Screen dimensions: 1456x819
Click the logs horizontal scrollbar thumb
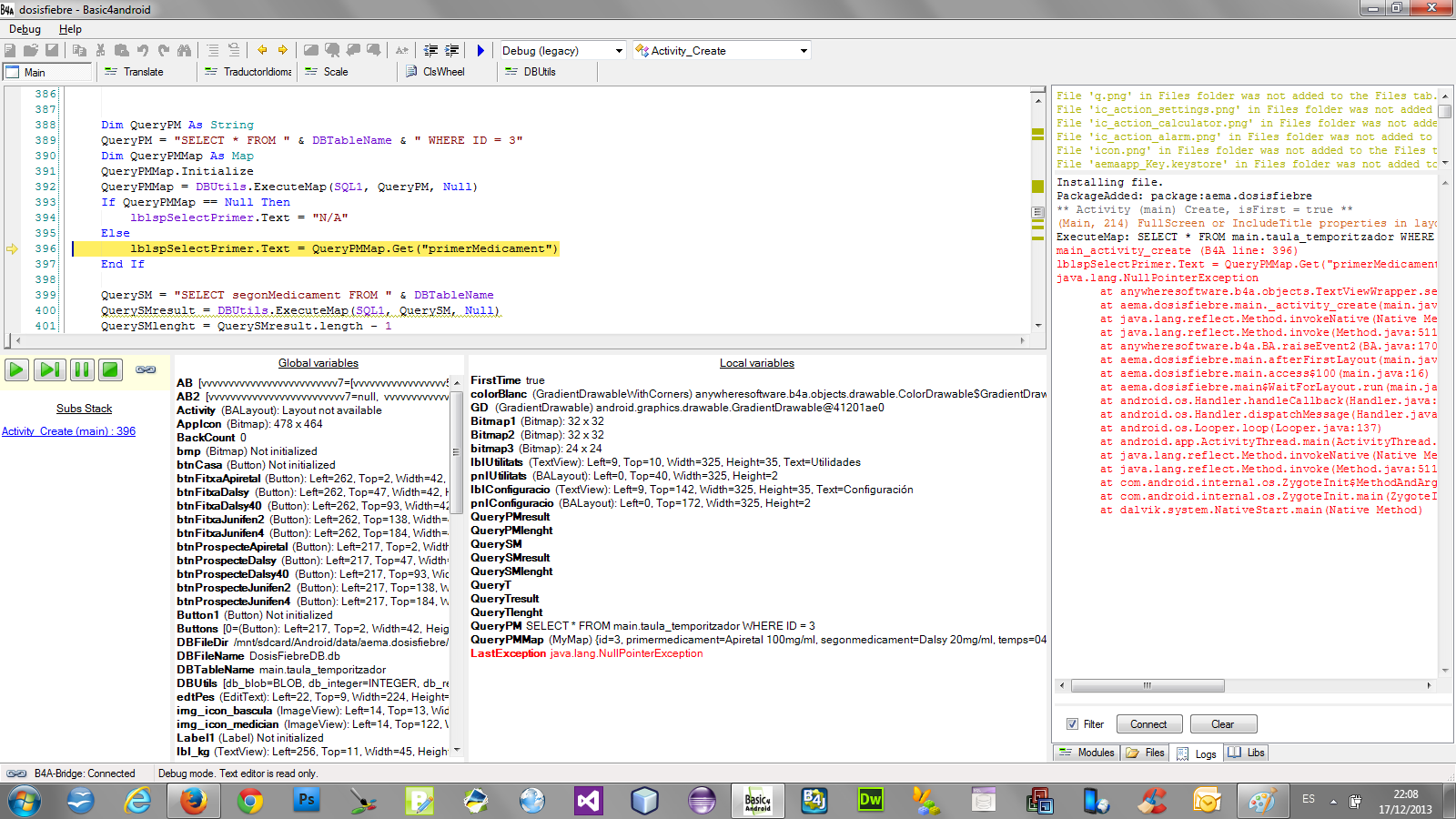point(1147,685)
